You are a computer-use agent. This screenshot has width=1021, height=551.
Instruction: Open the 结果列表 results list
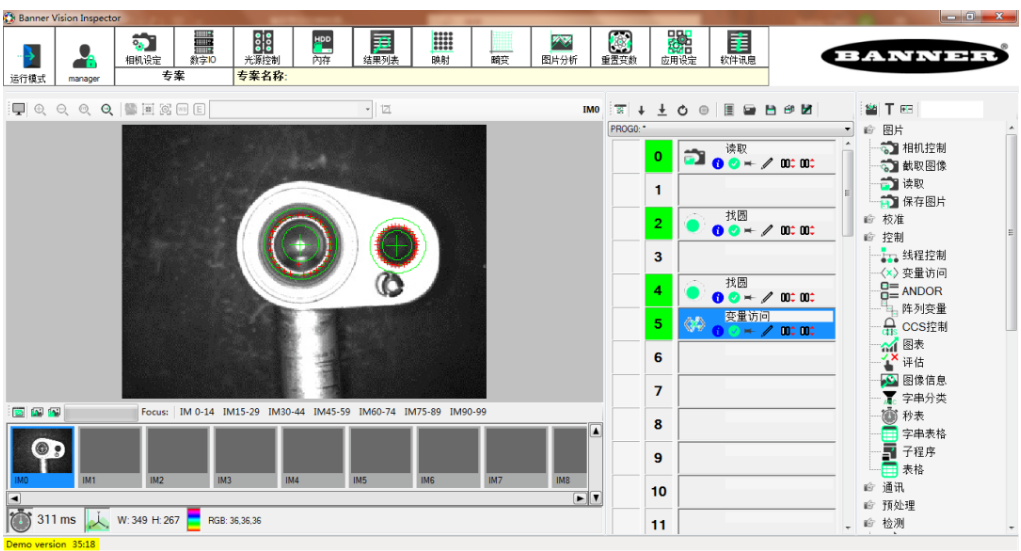pyautogui.click(x=382, y=48)
